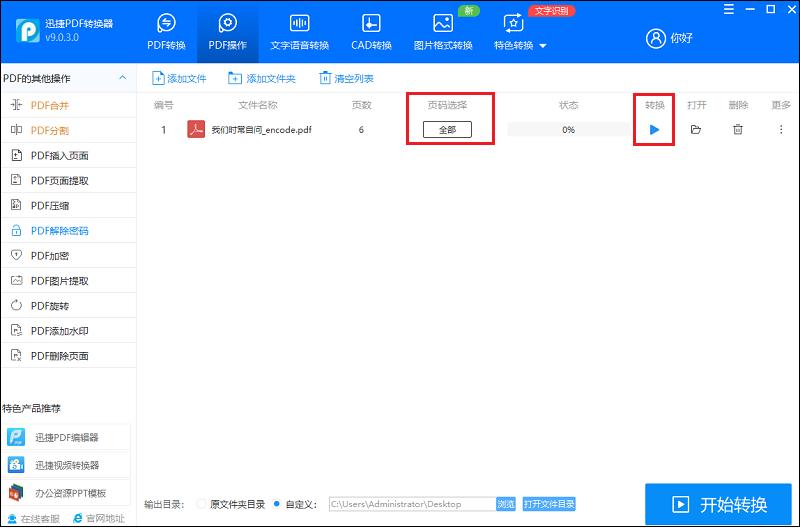Select PDF解除密码 in sidebar

click(69, 231)
